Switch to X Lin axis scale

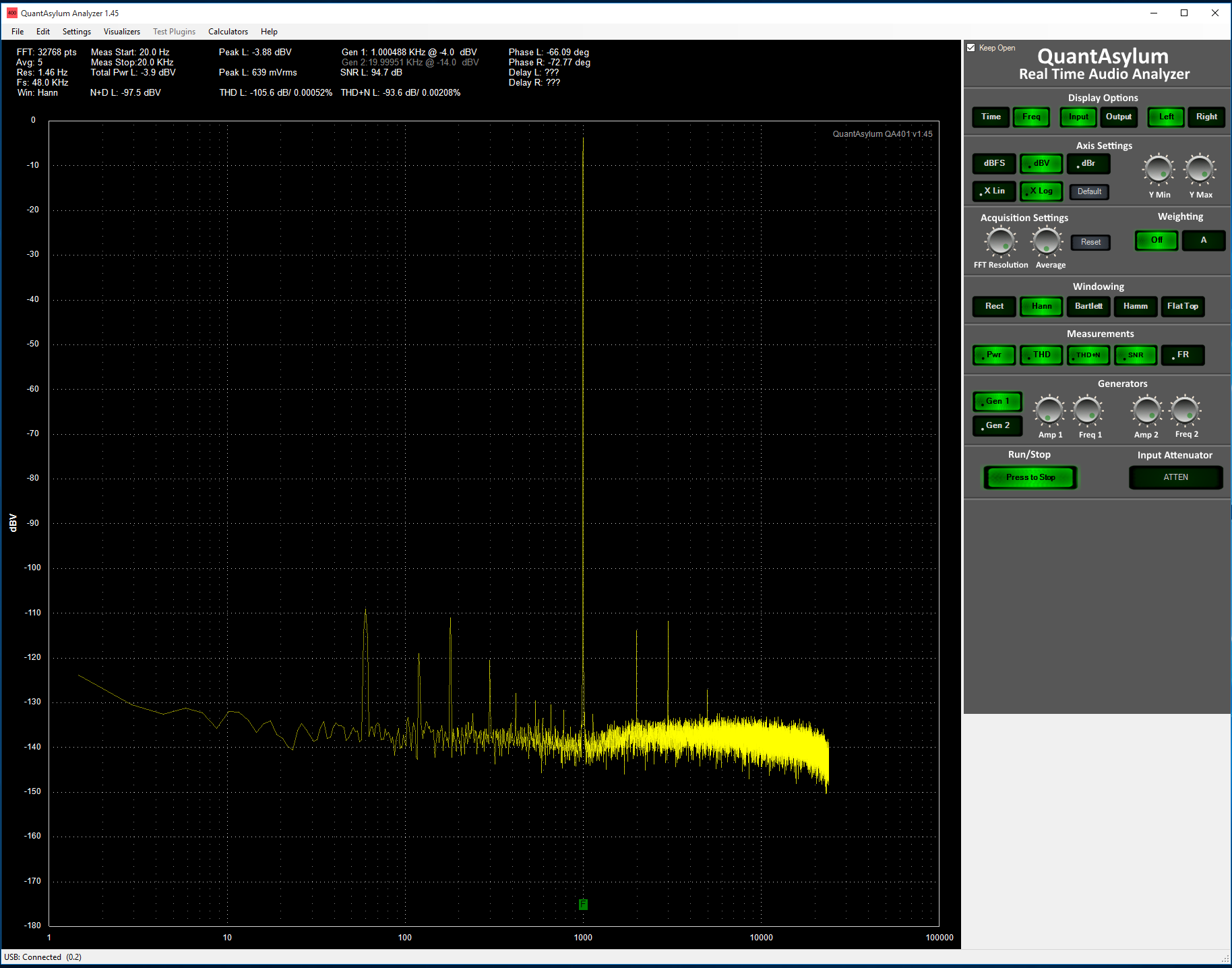(994, 191)
